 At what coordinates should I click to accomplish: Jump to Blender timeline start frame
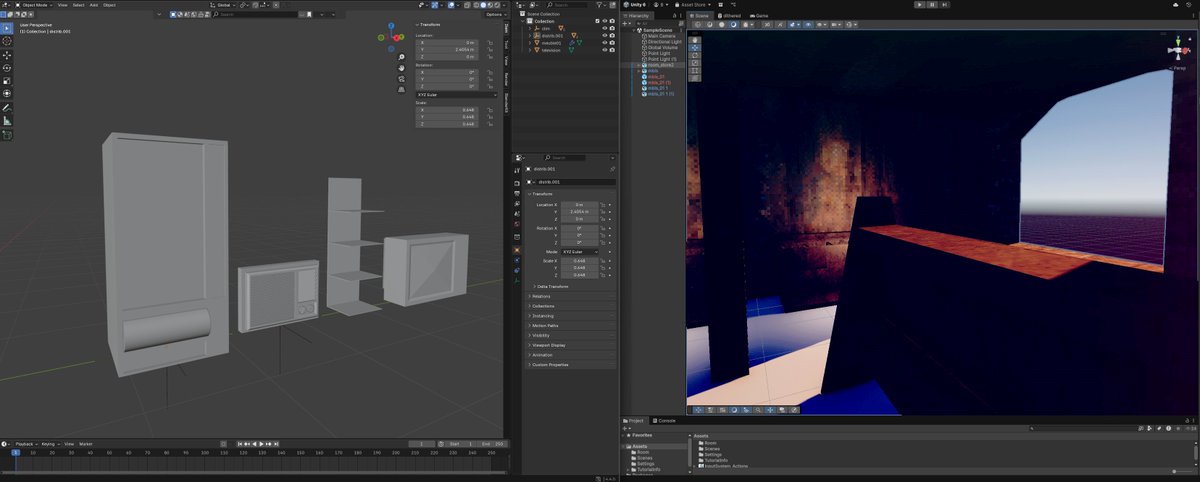coord(240,443)
